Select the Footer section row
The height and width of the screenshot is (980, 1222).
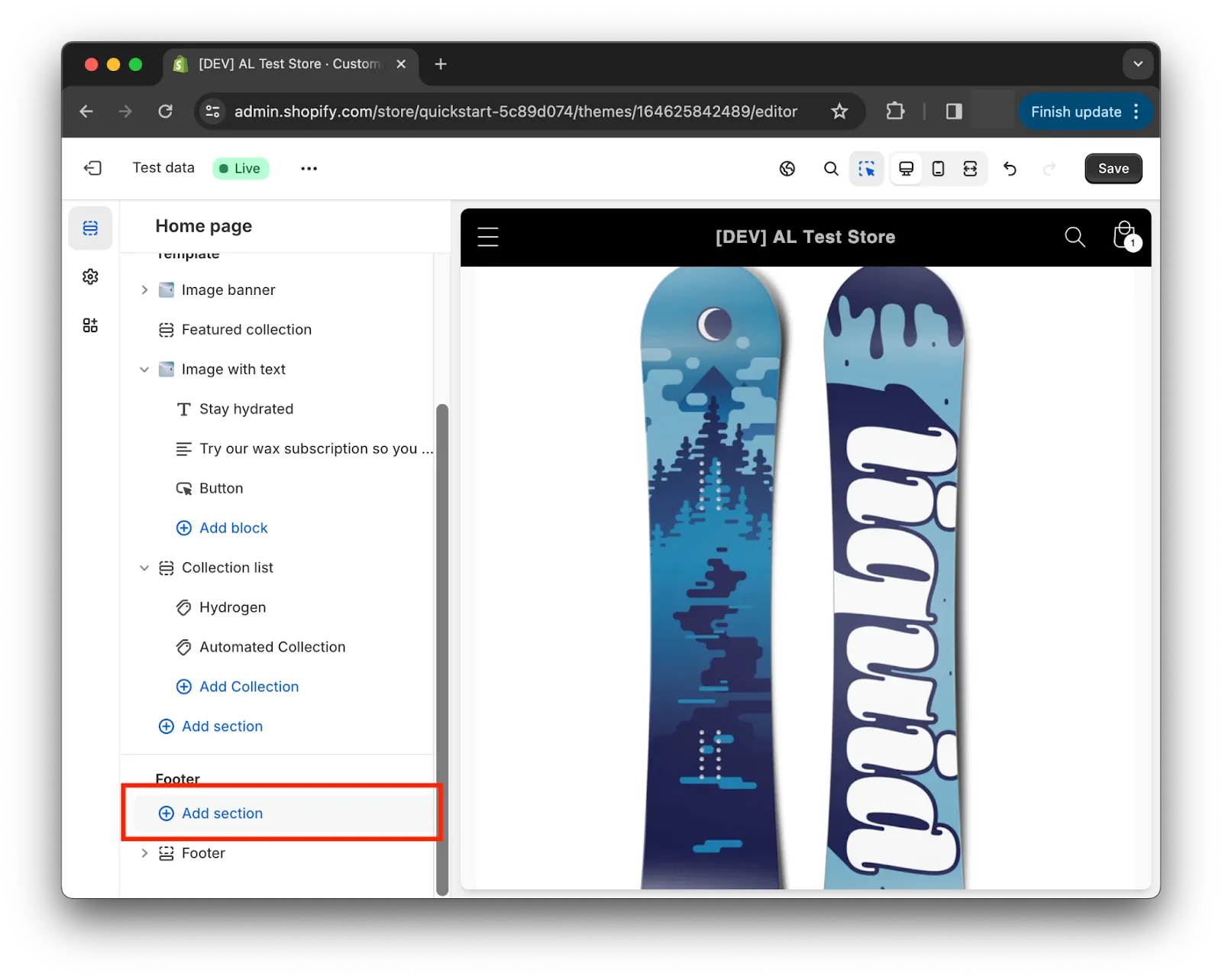click(x=203, y=854)
